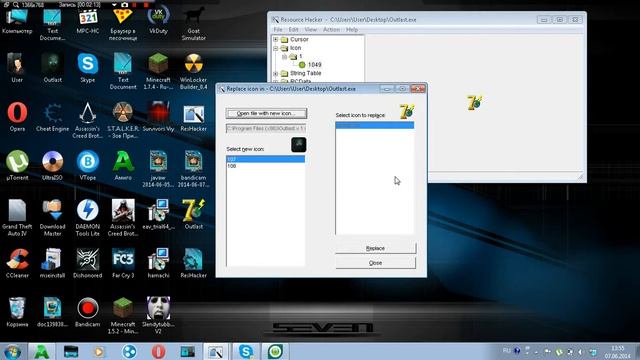
Task: Click the Far Cry 3 desktop icon
Action: click(123, 263)
